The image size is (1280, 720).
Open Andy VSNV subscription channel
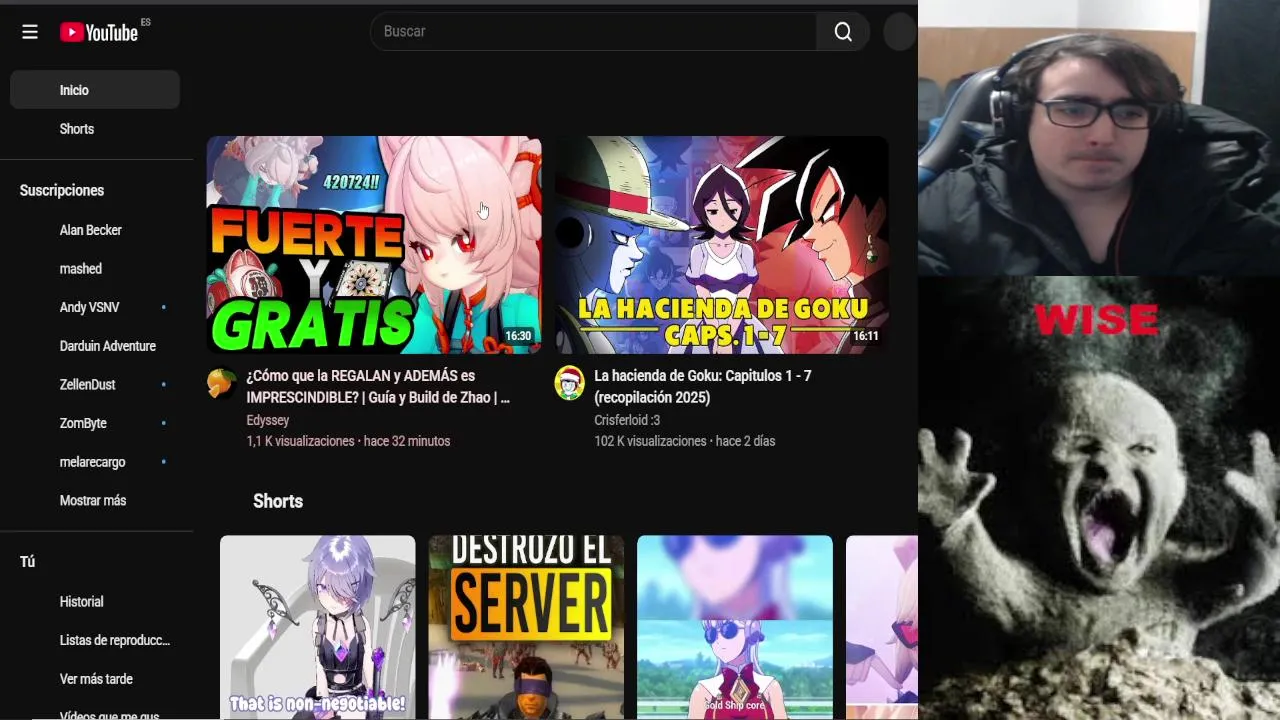pyautogui.click(x=95, y=307)
